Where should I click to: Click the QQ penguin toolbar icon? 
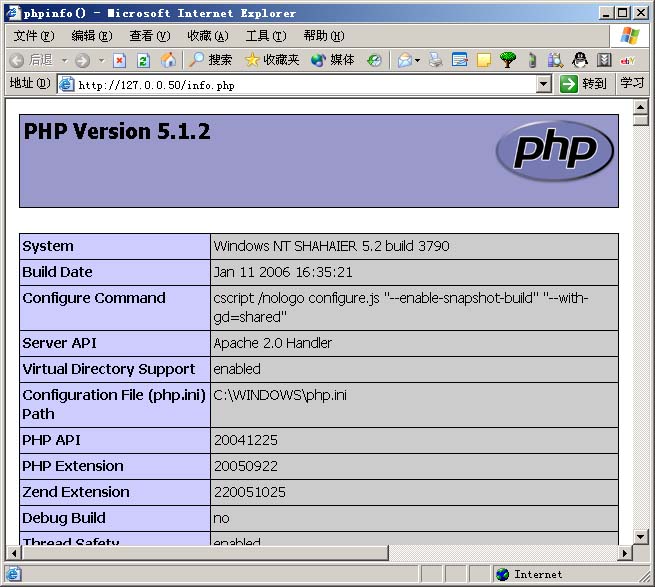coord(580,61)
